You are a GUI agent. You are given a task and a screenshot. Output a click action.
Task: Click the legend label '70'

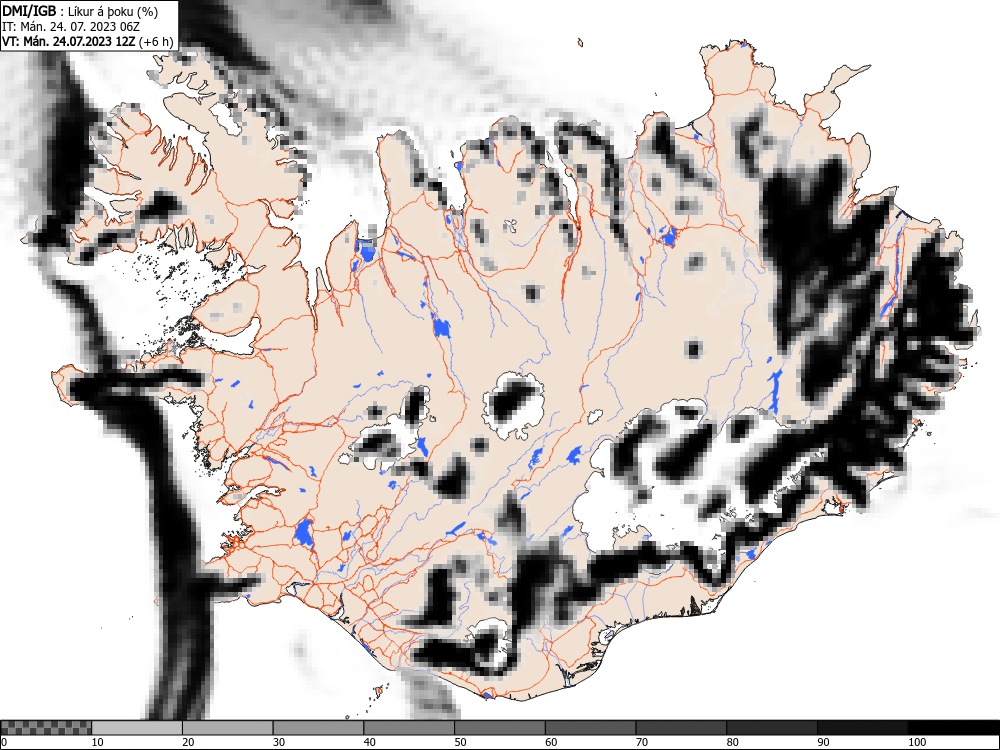642,742
